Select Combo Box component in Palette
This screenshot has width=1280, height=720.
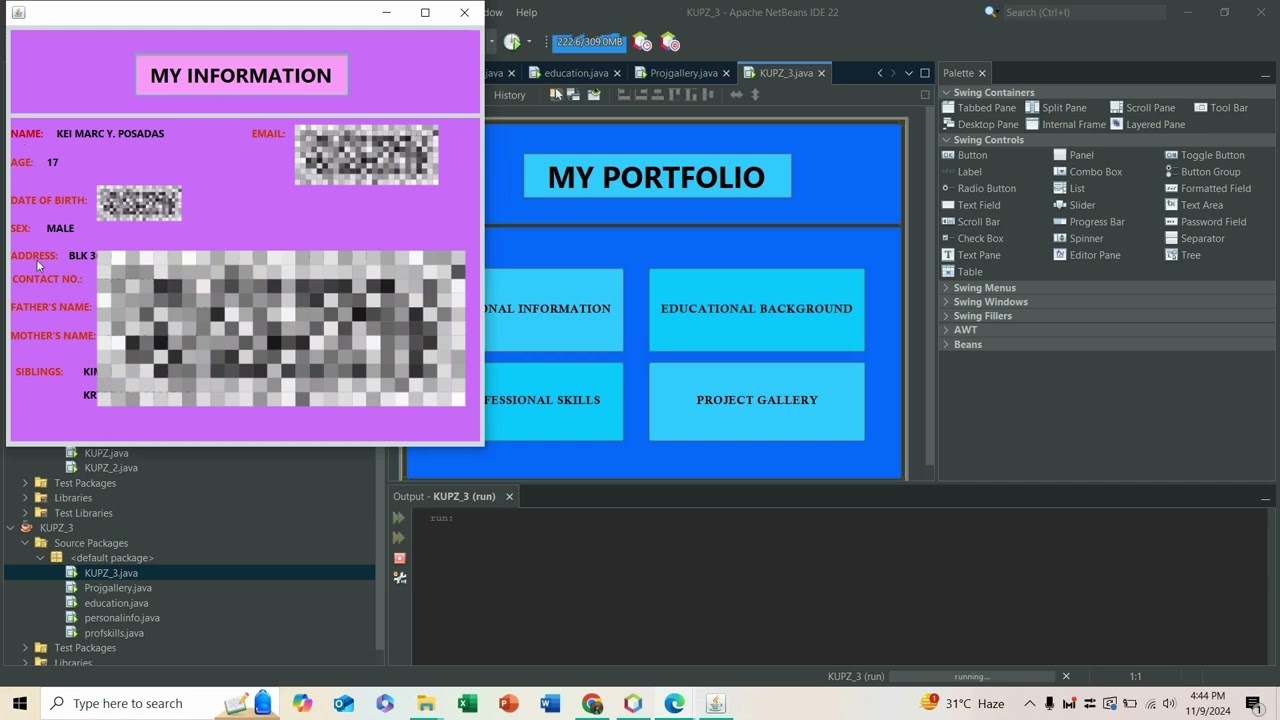pos(1088,172)
